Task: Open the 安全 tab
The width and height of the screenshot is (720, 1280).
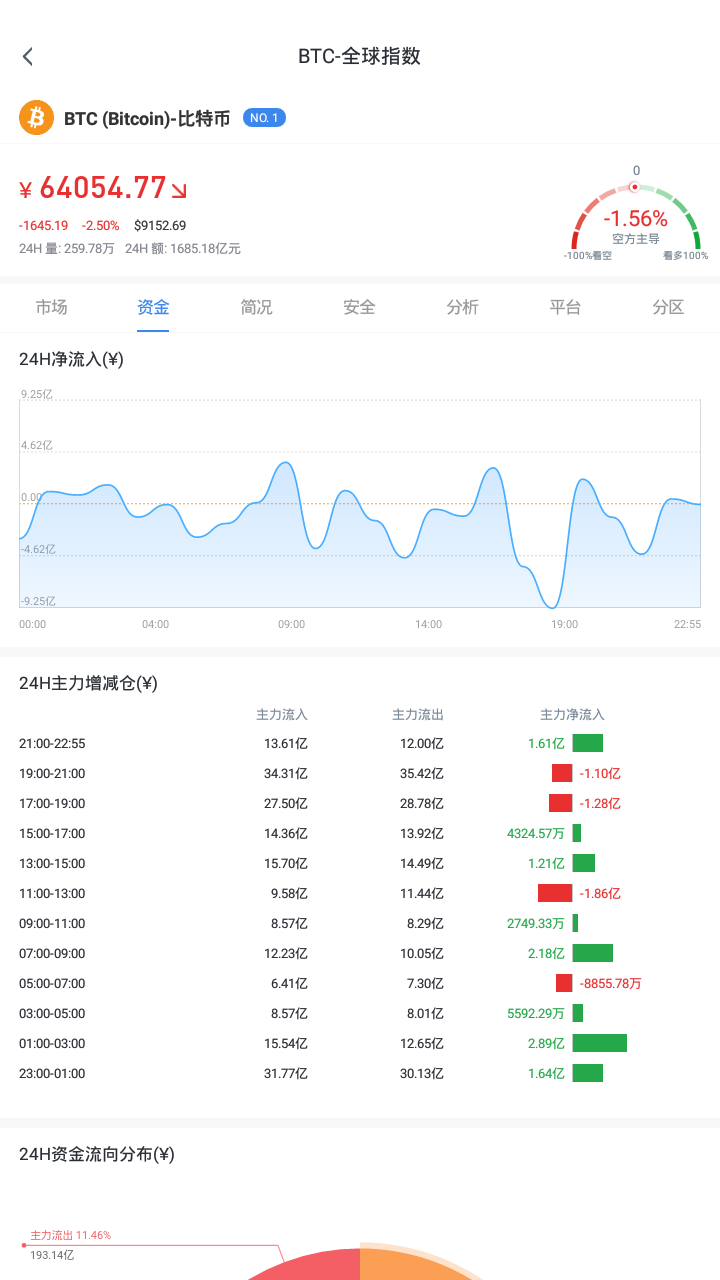Action: 360,307
